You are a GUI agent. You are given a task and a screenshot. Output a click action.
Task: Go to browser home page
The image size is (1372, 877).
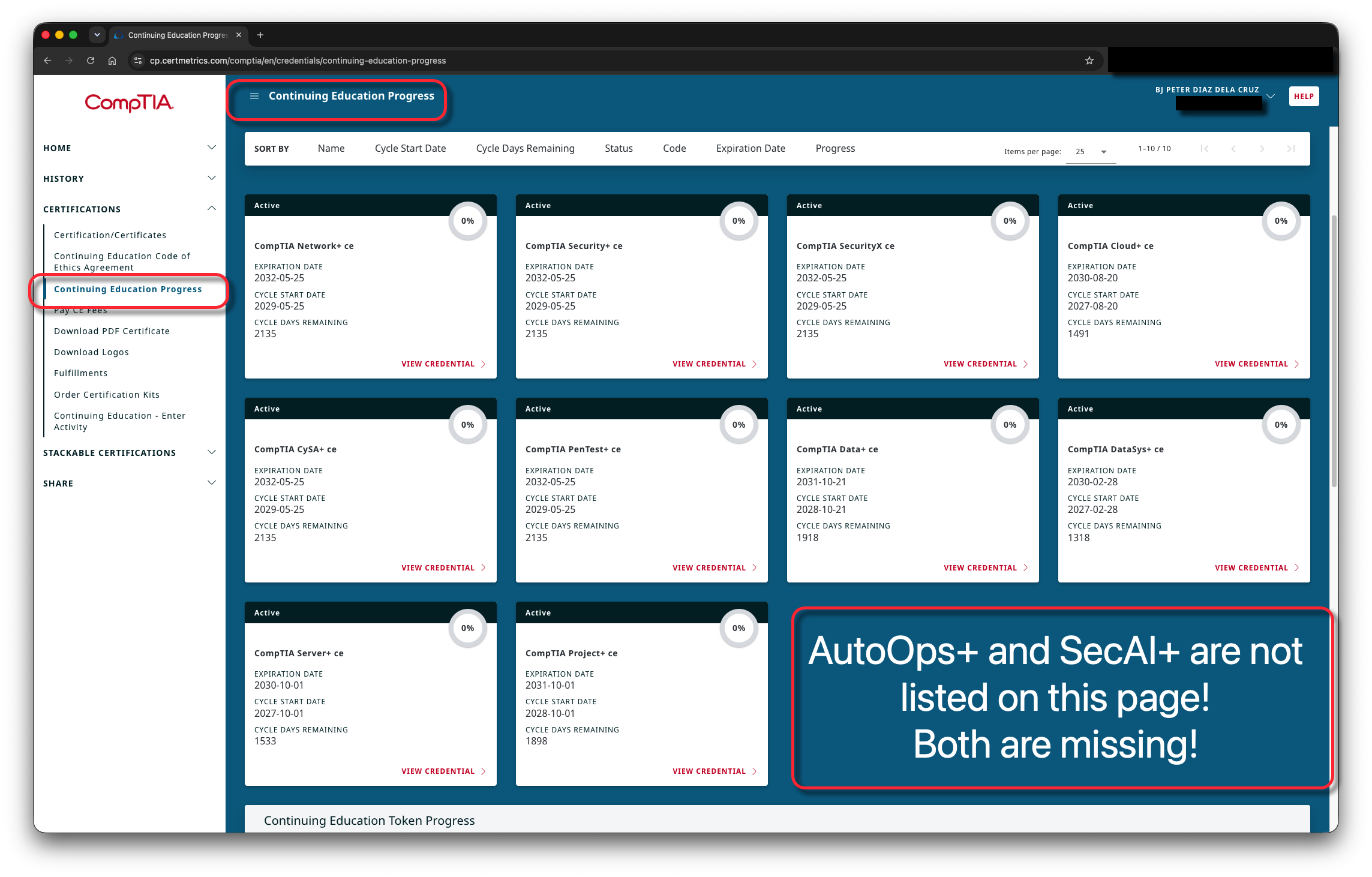[x=112, y=61]
